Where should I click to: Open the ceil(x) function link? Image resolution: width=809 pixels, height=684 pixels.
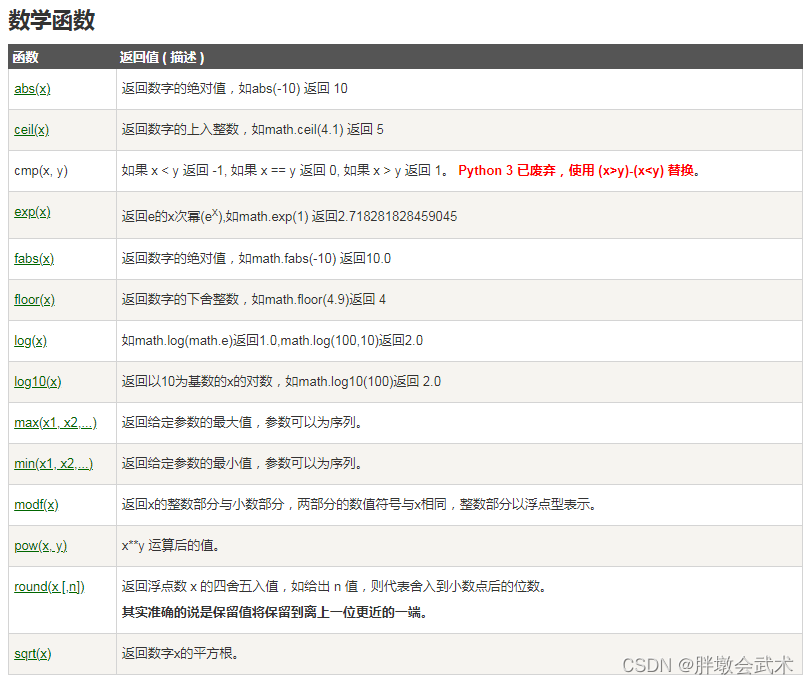pos(31,129)
